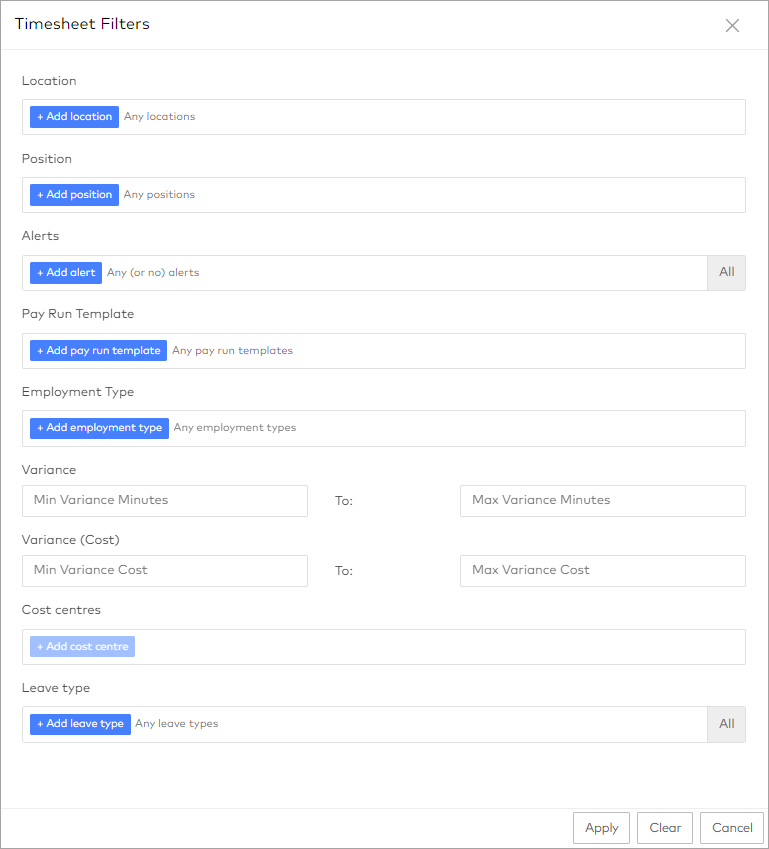
Task: Clear all timesheet filters
Action: pyautogui.click(x=664, y=827)
